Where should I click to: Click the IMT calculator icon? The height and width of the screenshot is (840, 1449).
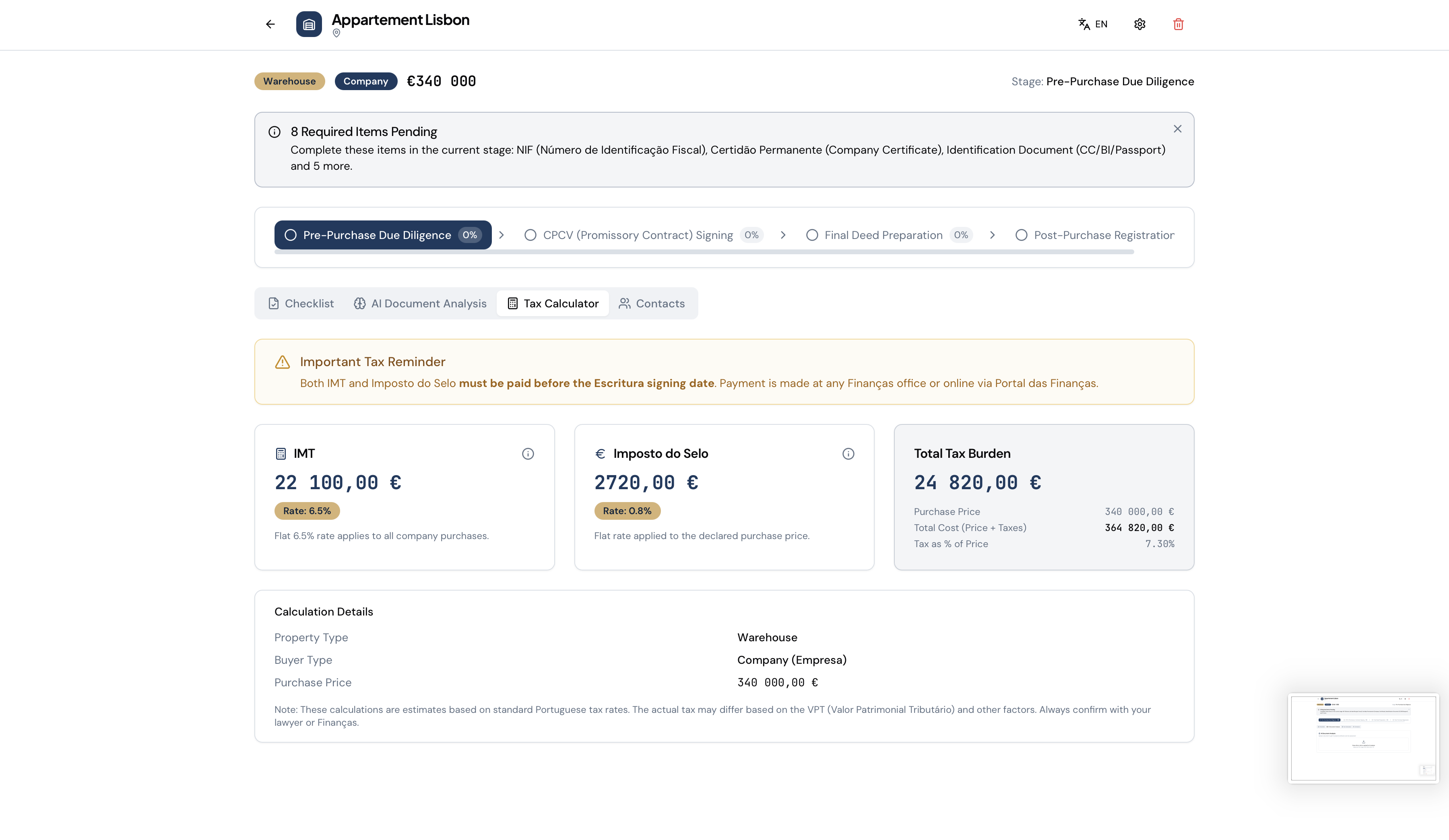click(x=281, y=454)
